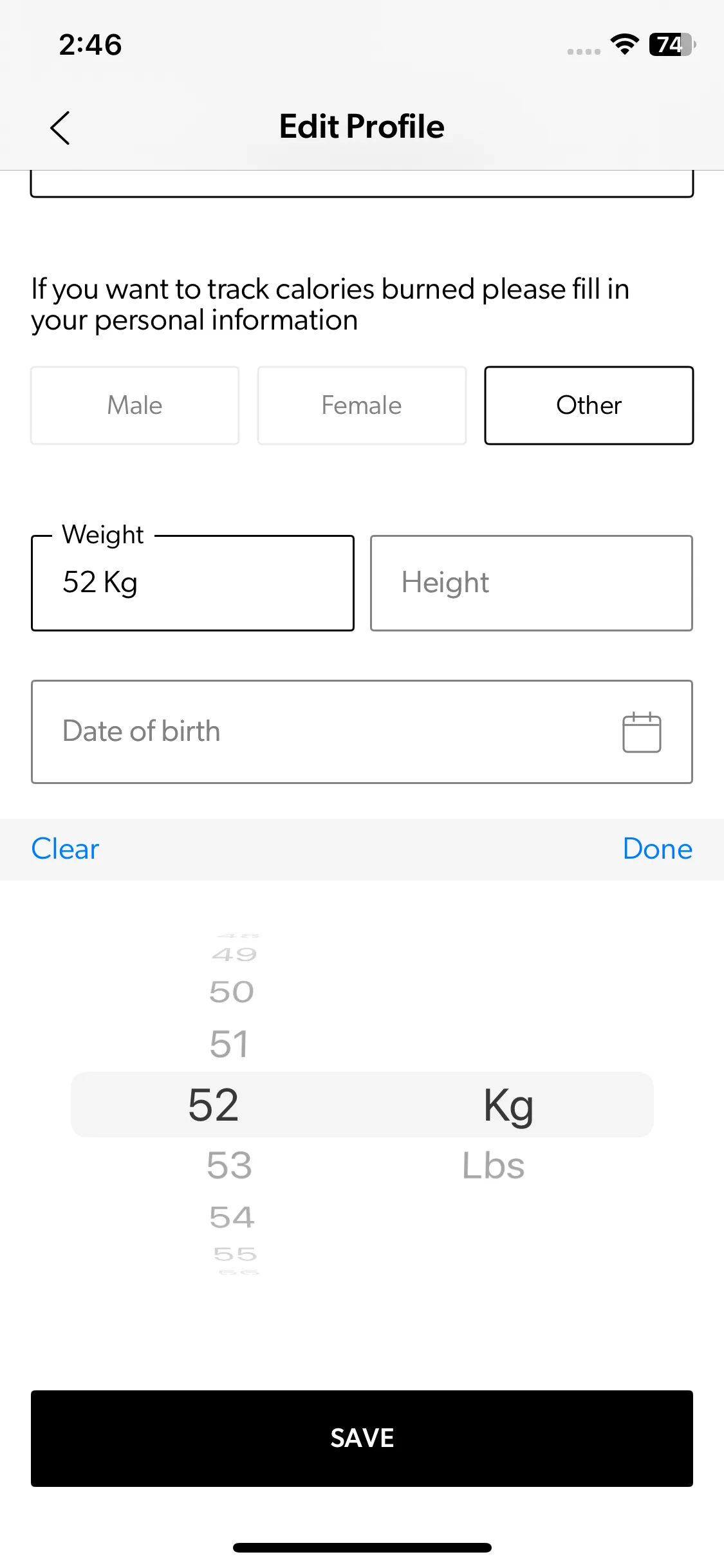Open the Date of birth field
The width and height of the screenshot is (724, 1568).
(x=322, y=732)
